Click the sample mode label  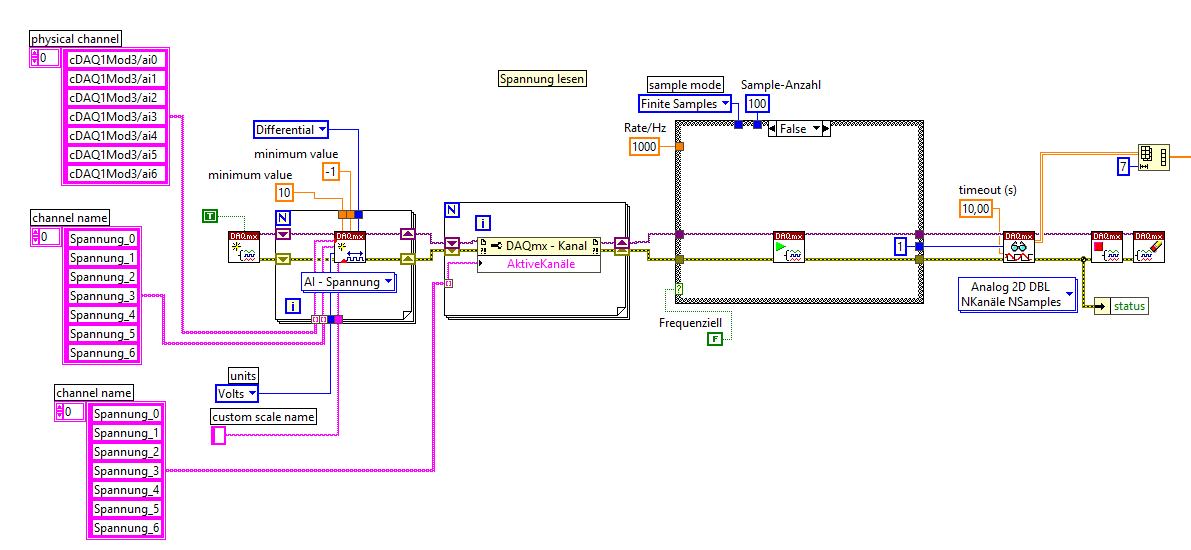pyautogui.click(x=686, y=84)
